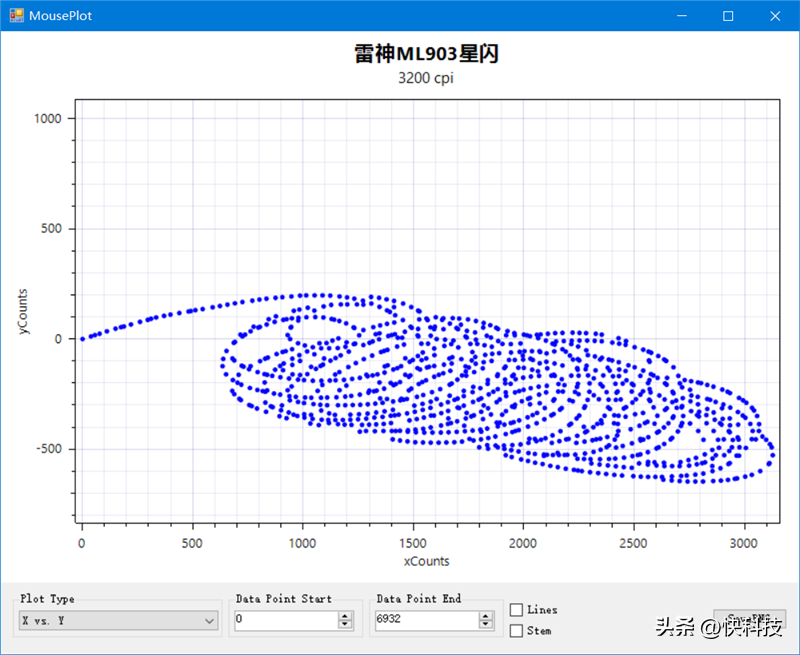The image size is (800, 655).
Task: Click the 1500 tick label on x-axis
Action: tap(413, 543)
